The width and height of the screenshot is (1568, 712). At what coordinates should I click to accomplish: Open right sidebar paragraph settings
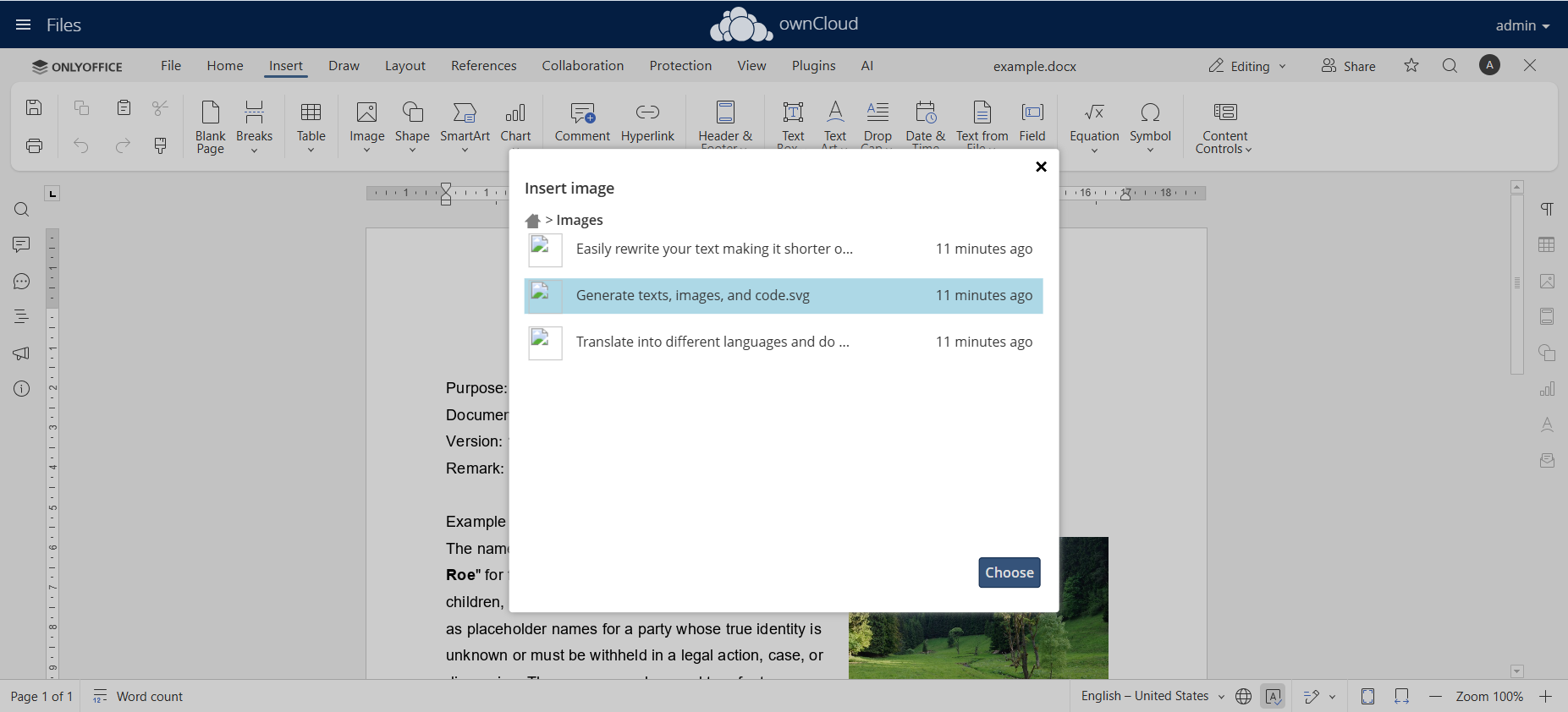click(x=1547, y=209)
